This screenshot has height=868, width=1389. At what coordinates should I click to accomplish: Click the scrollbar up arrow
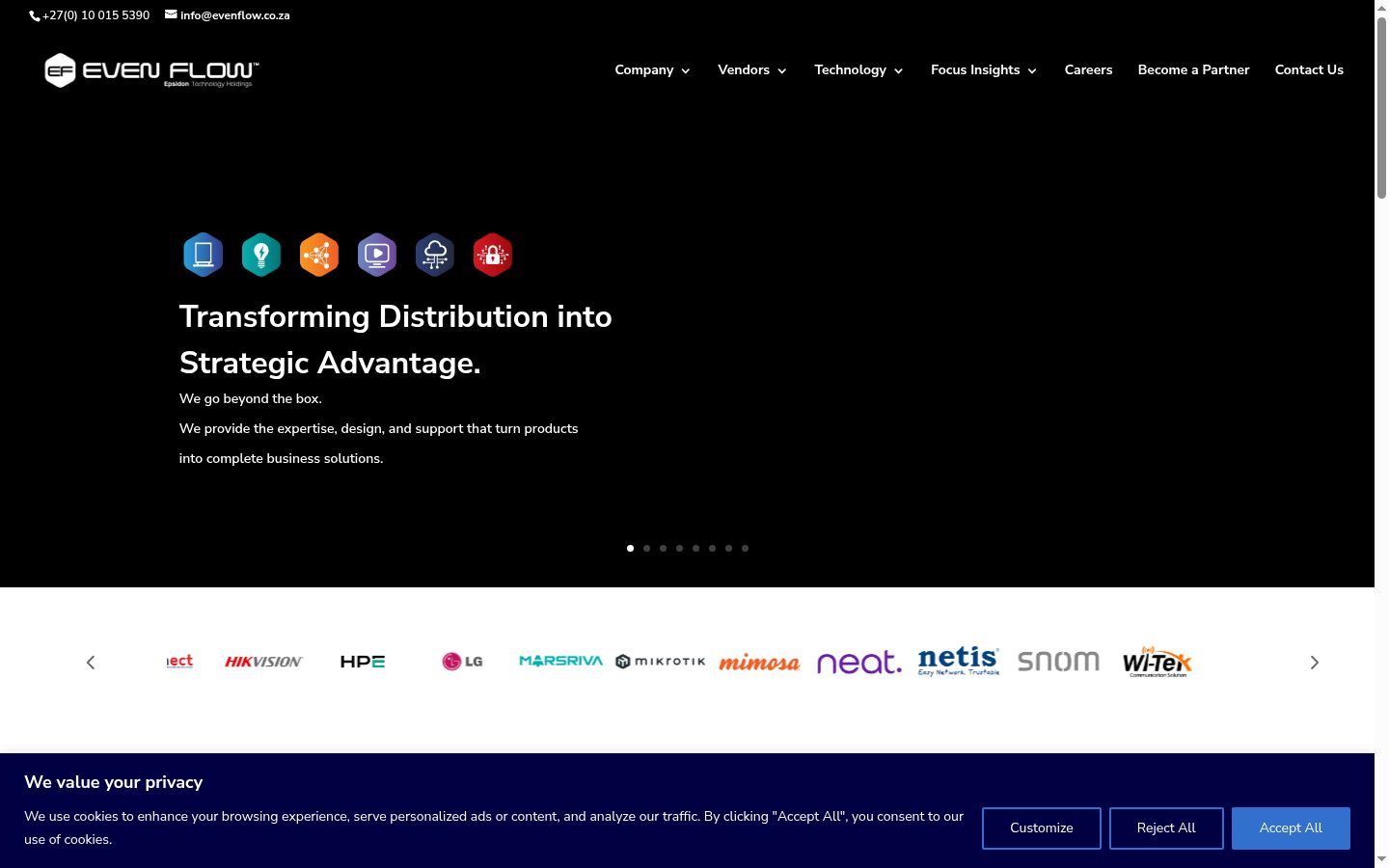pyautogui.click(x=1381, y=8)
